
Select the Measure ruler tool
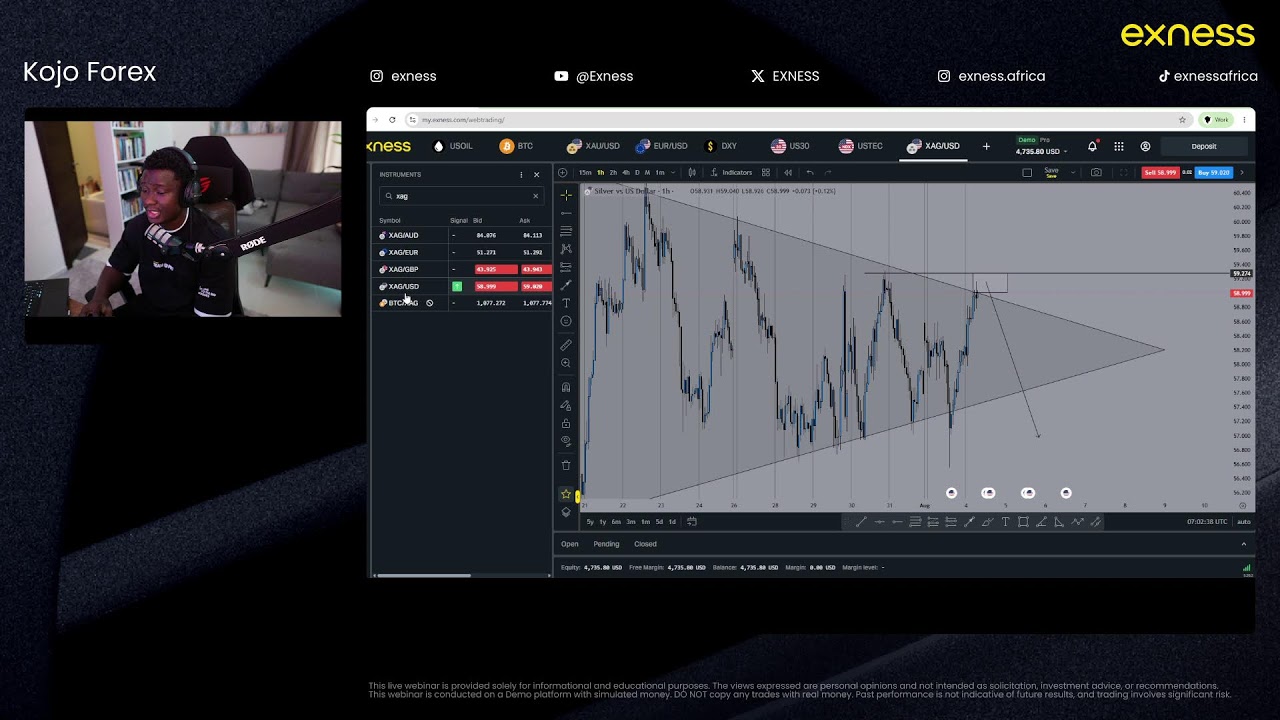point(566,345)
